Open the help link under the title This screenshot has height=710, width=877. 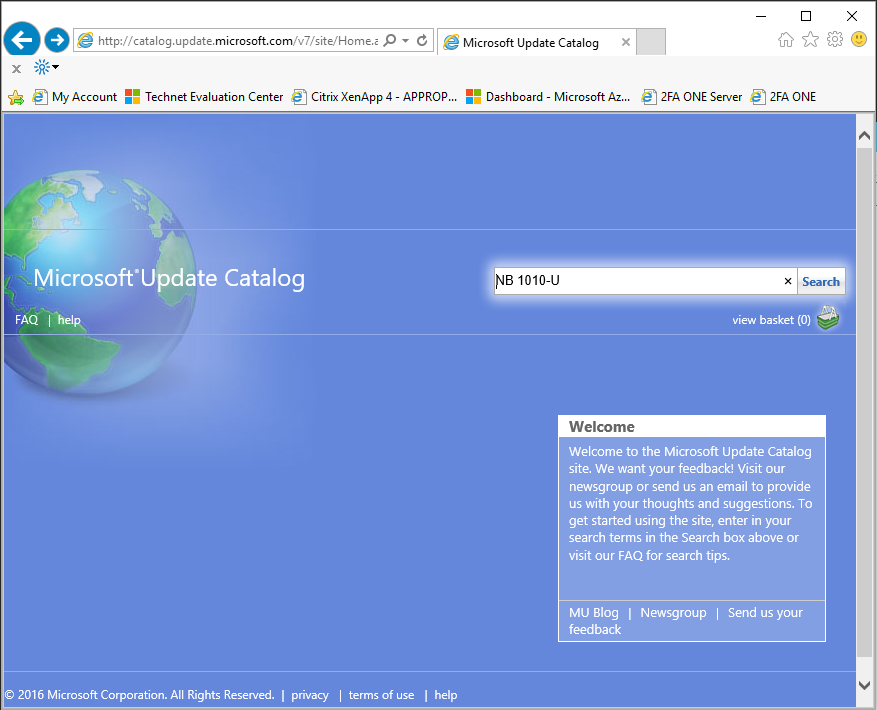pos(69,320)
